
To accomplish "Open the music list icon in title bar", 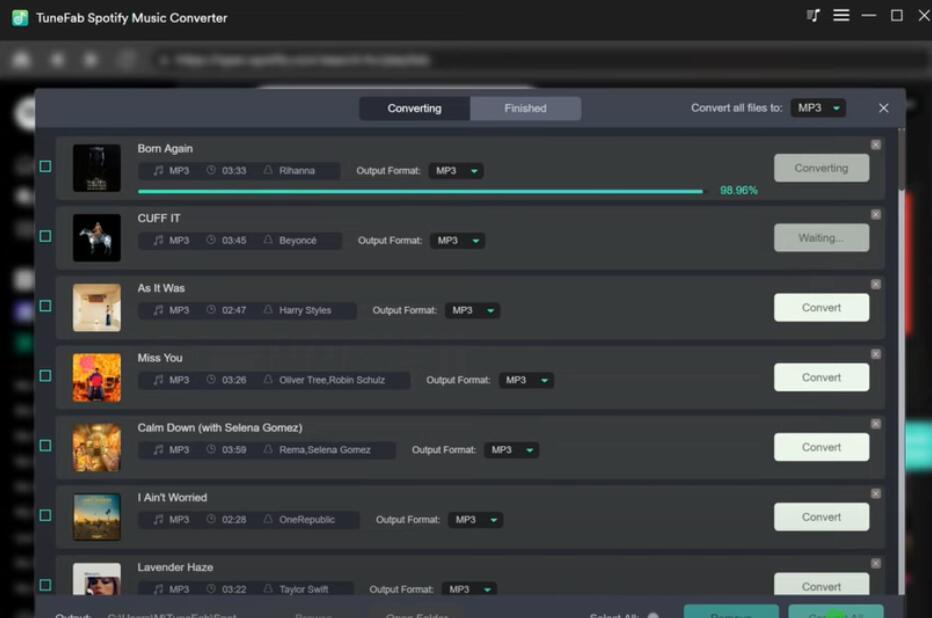I will tap(813, 15).
